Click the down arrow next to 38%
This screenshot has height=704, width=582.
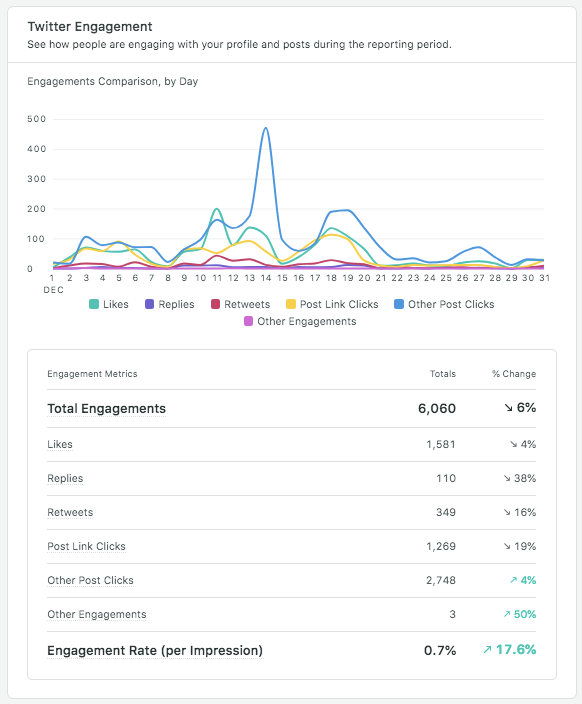click(507, 479)
